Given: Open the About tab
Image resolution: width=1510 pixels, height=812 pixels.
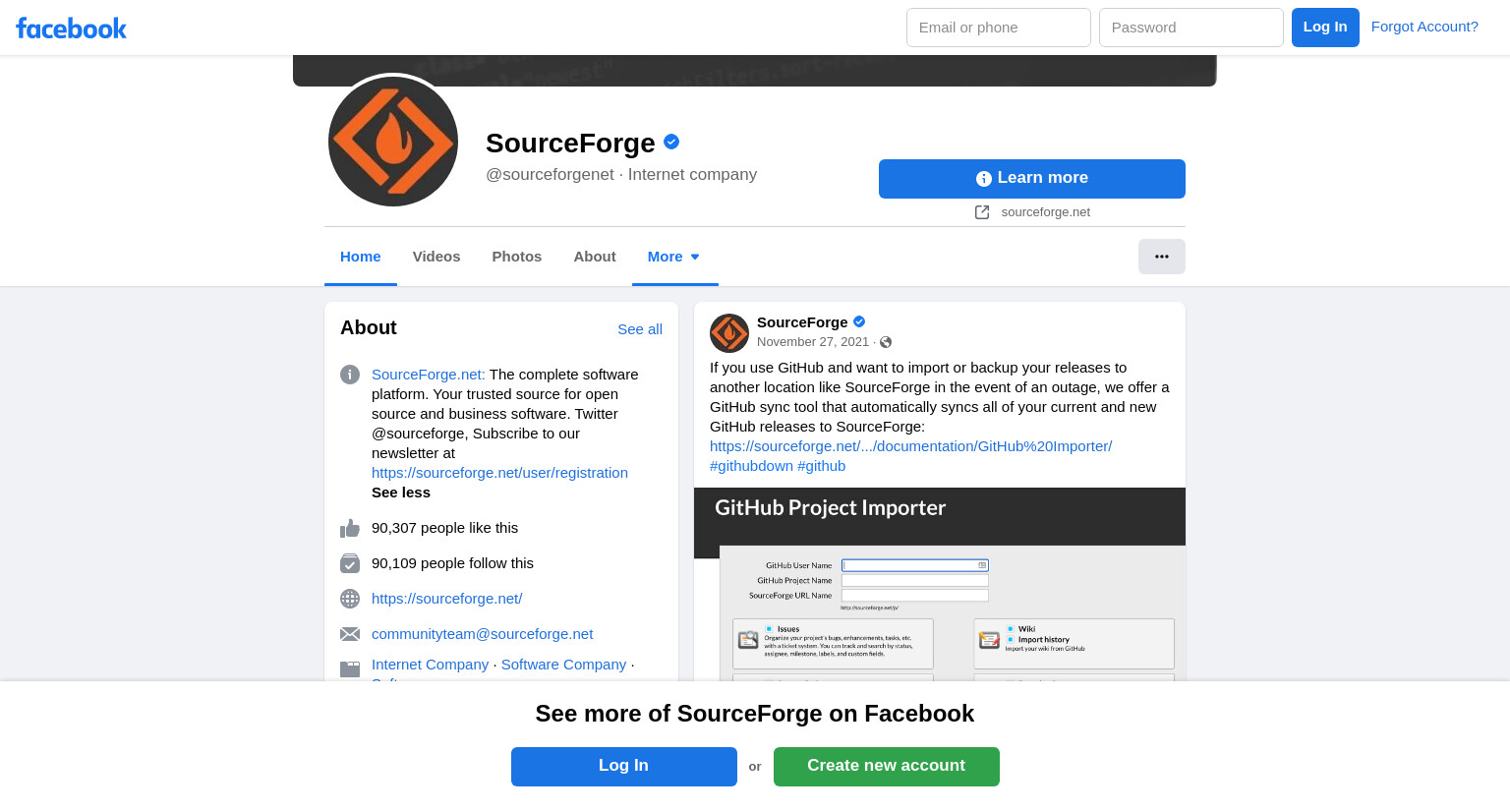Looking at the screenshot, I should (x=595, y=257).
